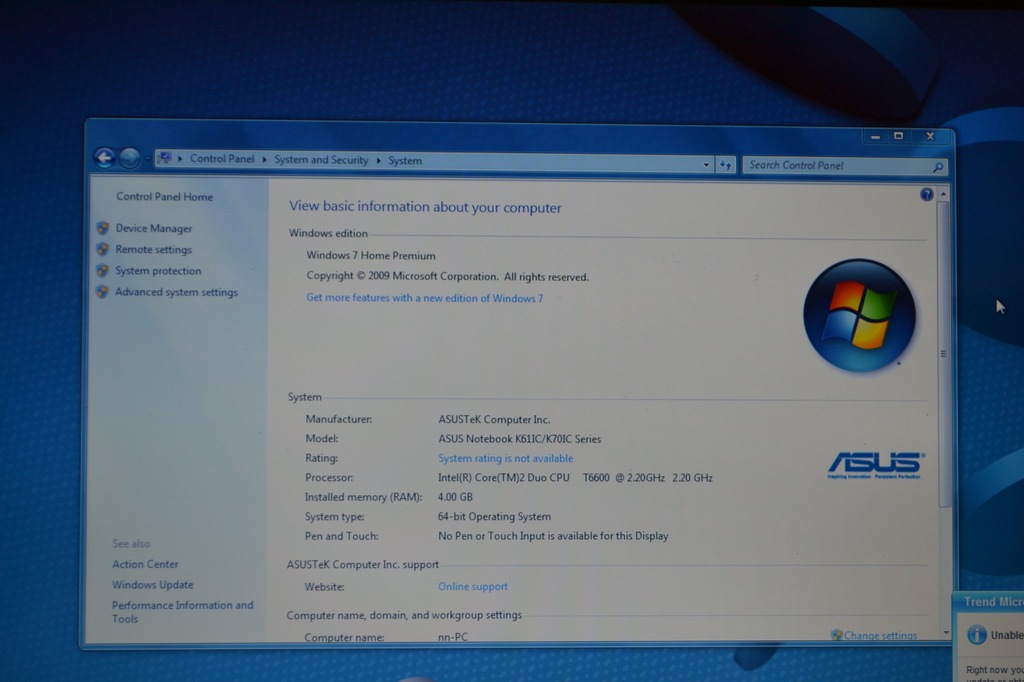Click System in the breadcrumb path
The width and height of the screenshot is (1024, 682).
(x=405, y=161)
